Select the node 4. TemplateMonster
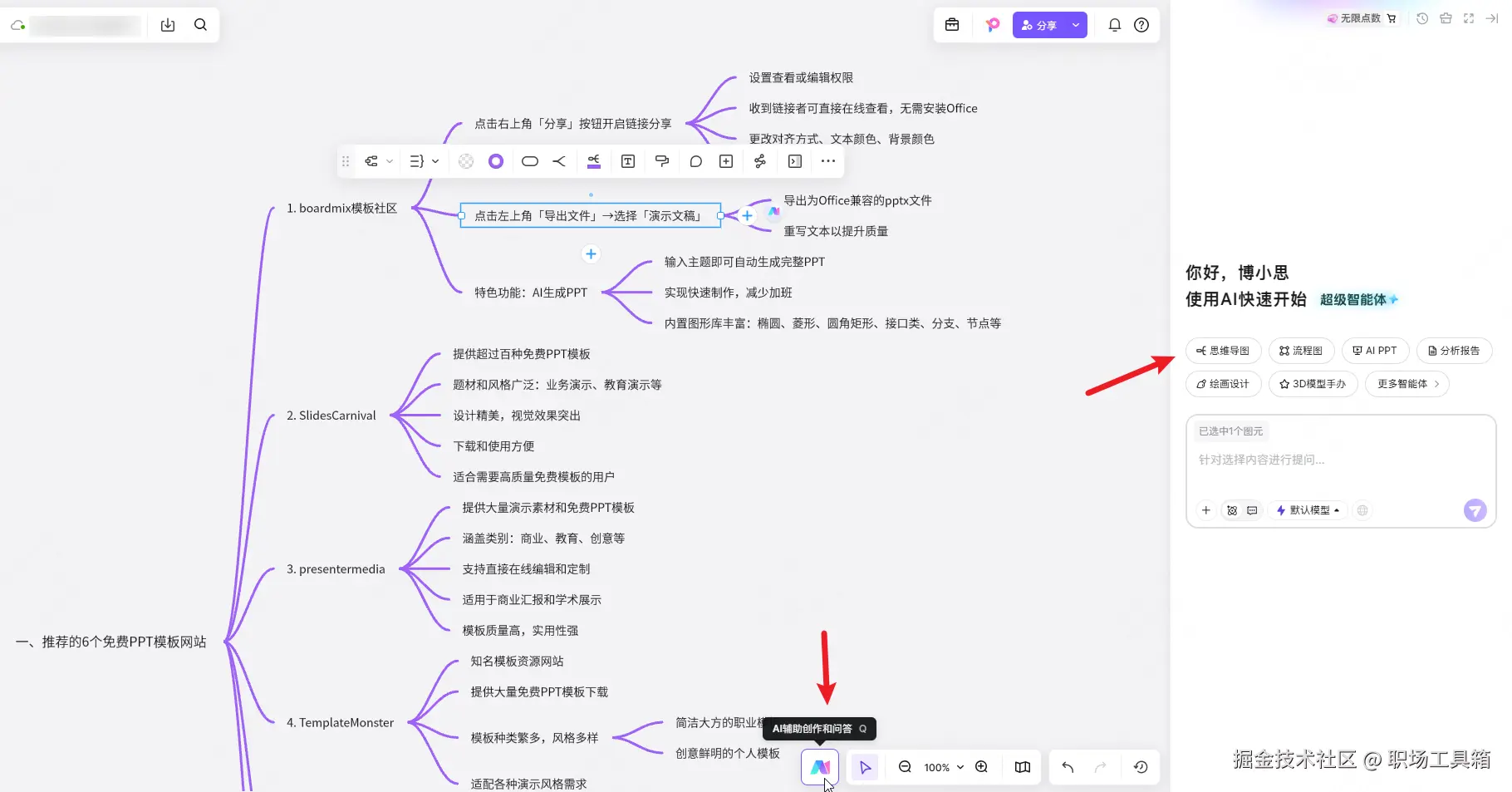The width and height of the screenshot is (1512, 792). tap(340, 723)
